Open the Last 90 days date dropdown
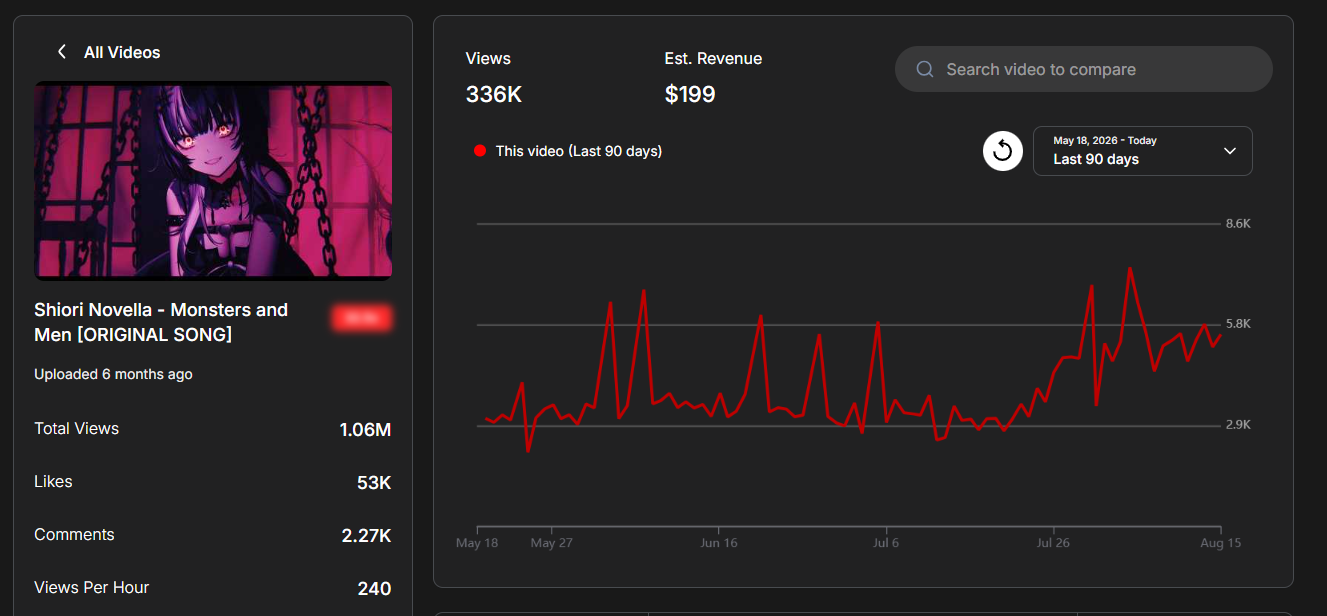Screen dimensions: 1327x616 click(x=1142, y=151)
